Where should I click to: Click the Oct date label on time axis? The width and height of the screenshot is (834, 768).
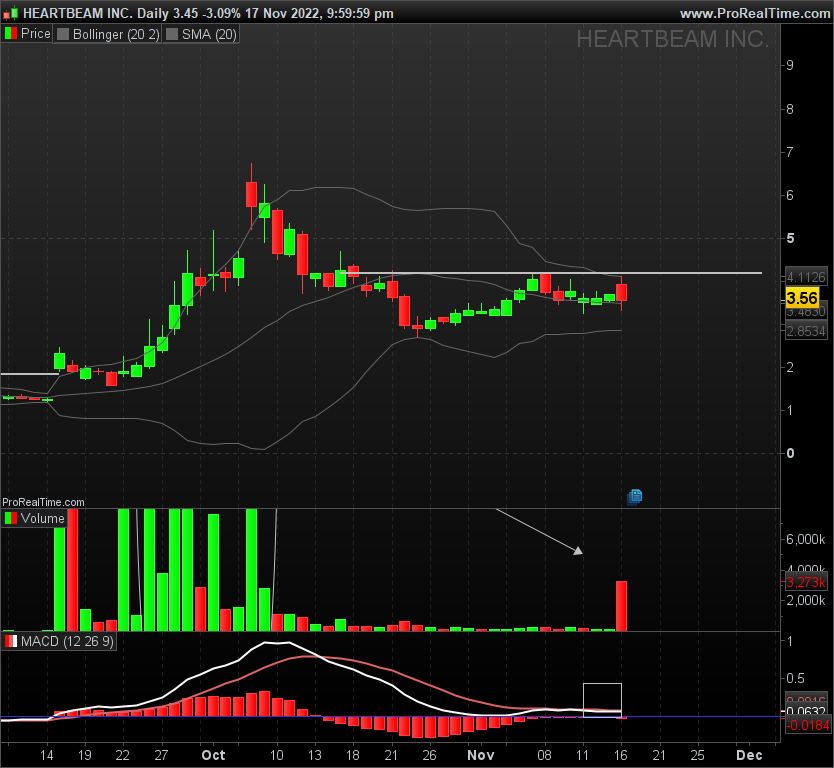coord(213,755)
